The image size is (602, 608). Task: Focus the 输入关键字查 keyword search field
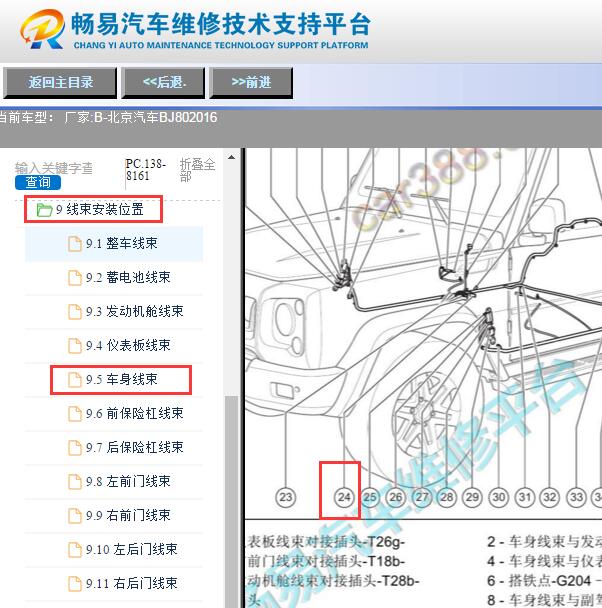pyautogui.click(x=53, y=168)
